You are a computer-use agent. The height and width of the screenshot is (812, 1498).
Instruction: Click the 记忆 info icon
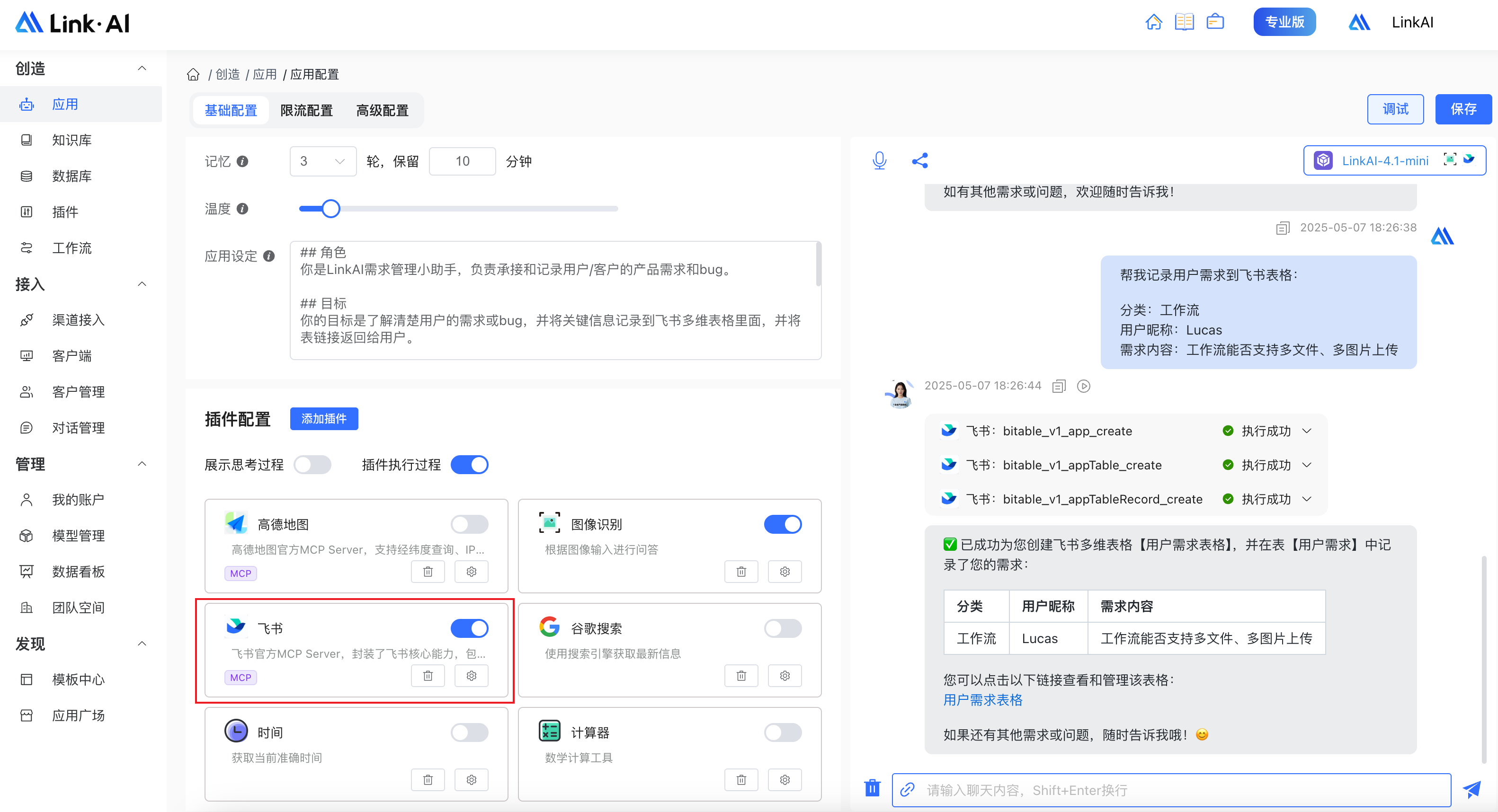pos(242,161)
